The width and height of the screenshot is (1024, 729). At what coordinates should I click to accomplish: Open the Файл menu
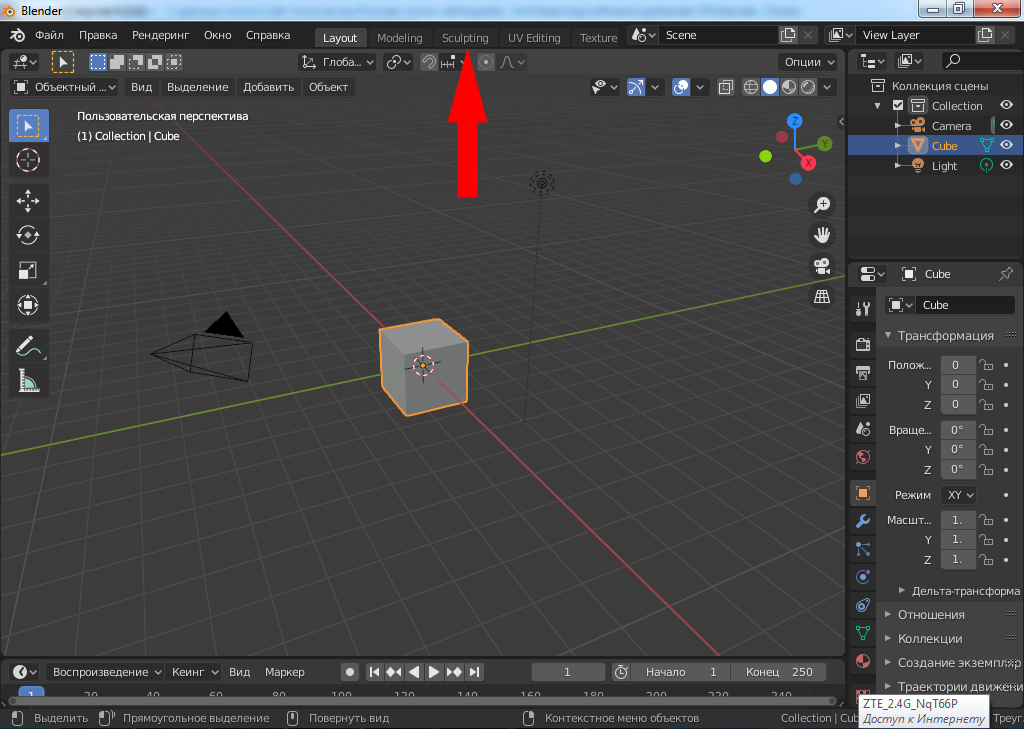coord(49,35)
